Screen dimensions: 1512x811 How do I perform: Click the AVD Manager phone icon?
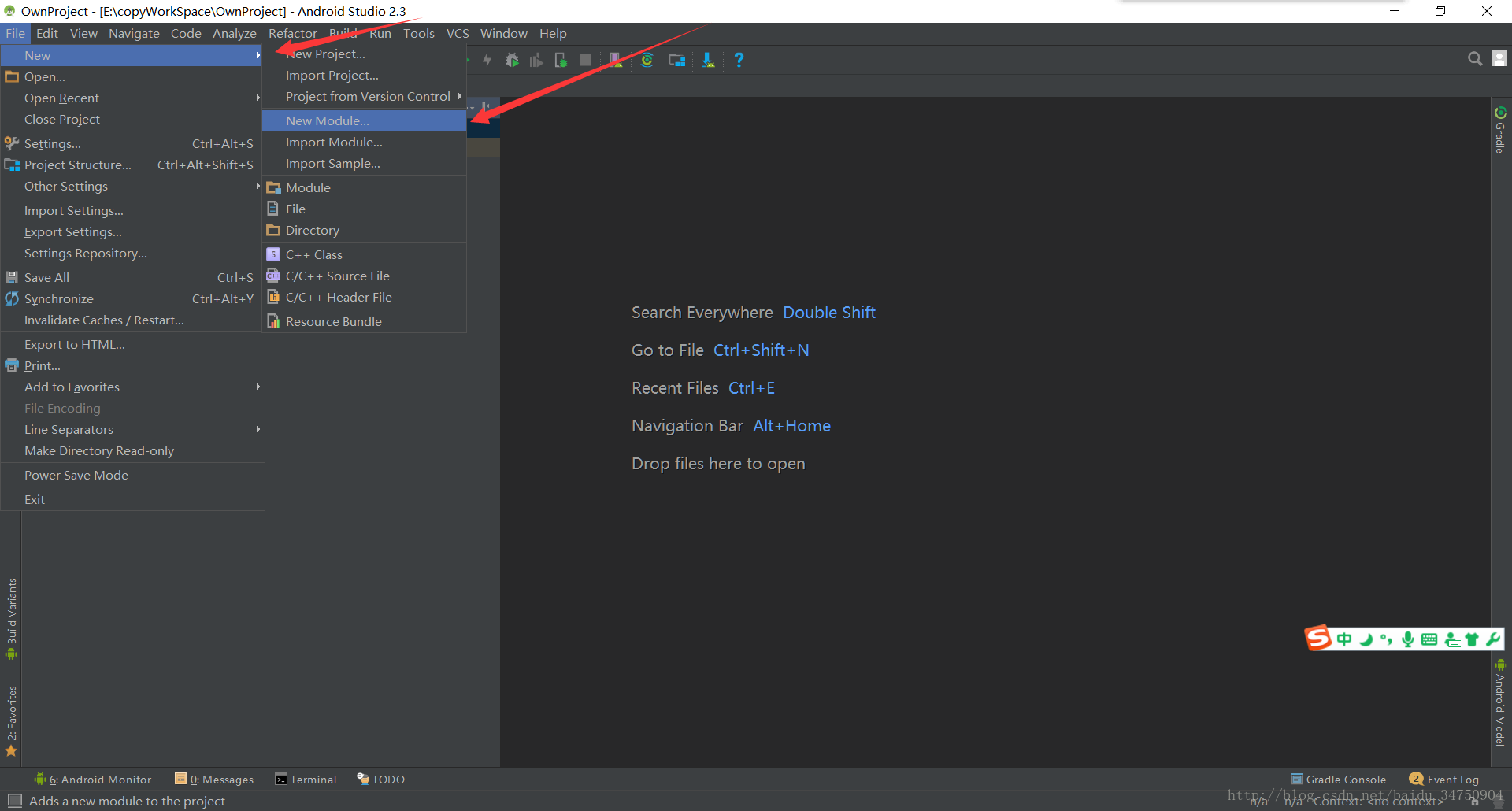[616, 60]
